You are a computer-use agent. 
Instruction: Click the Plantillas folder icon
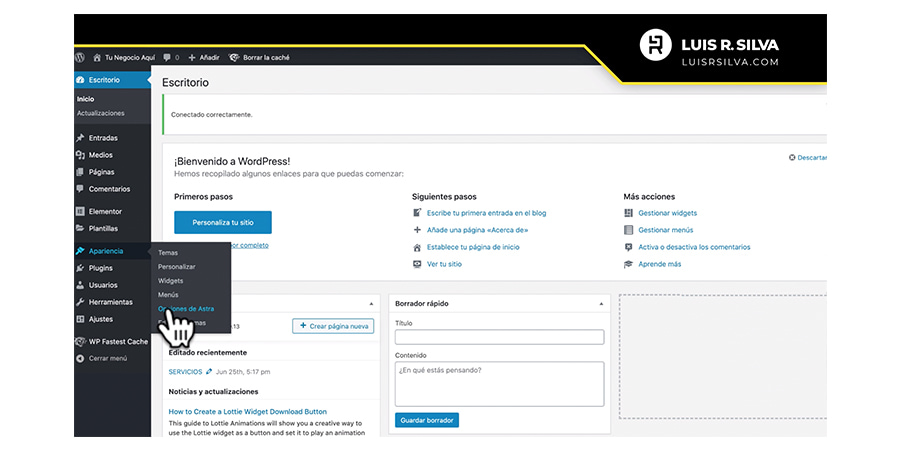(x=80, y=228)
